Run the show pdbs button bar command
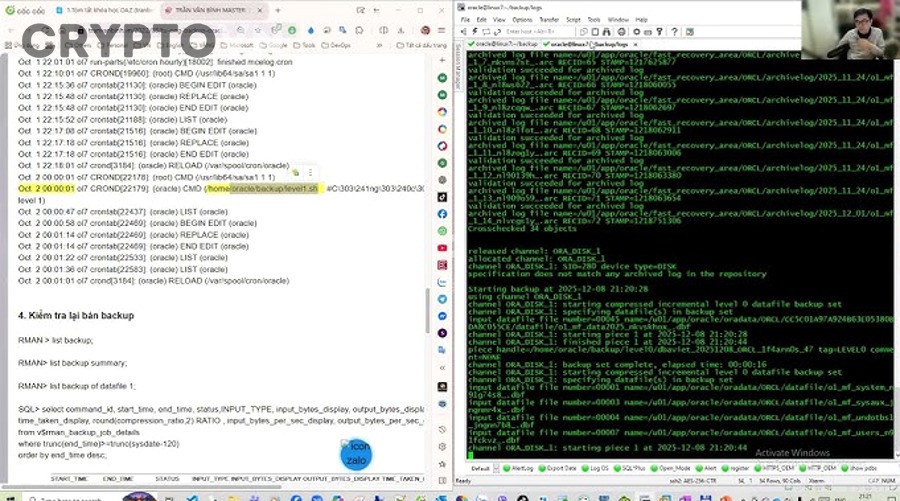 click(x=859, y=468)
